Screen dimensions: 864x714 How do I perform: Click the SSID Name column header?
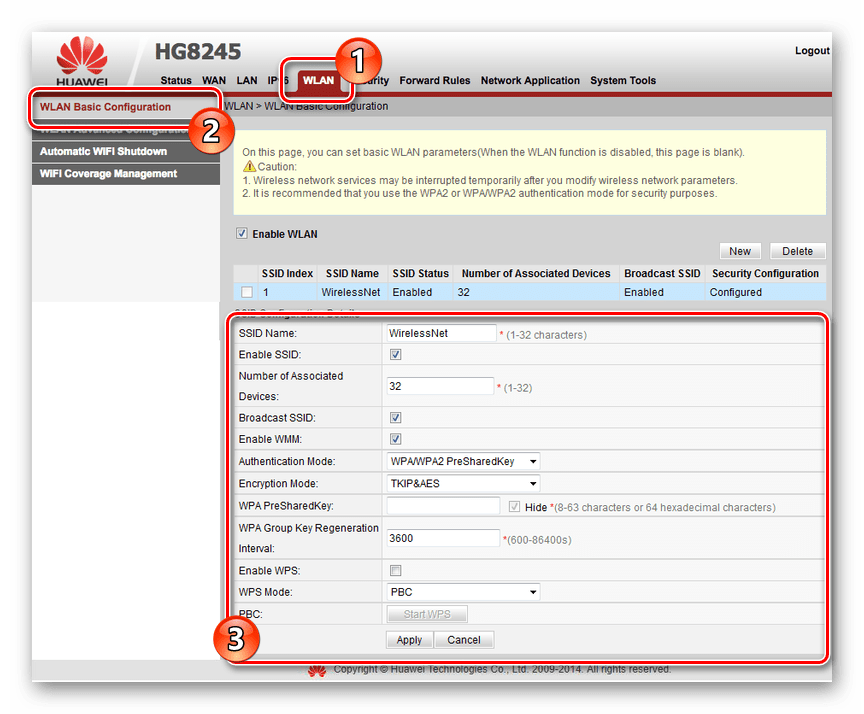pyautogui.click(x=352, y=274)
